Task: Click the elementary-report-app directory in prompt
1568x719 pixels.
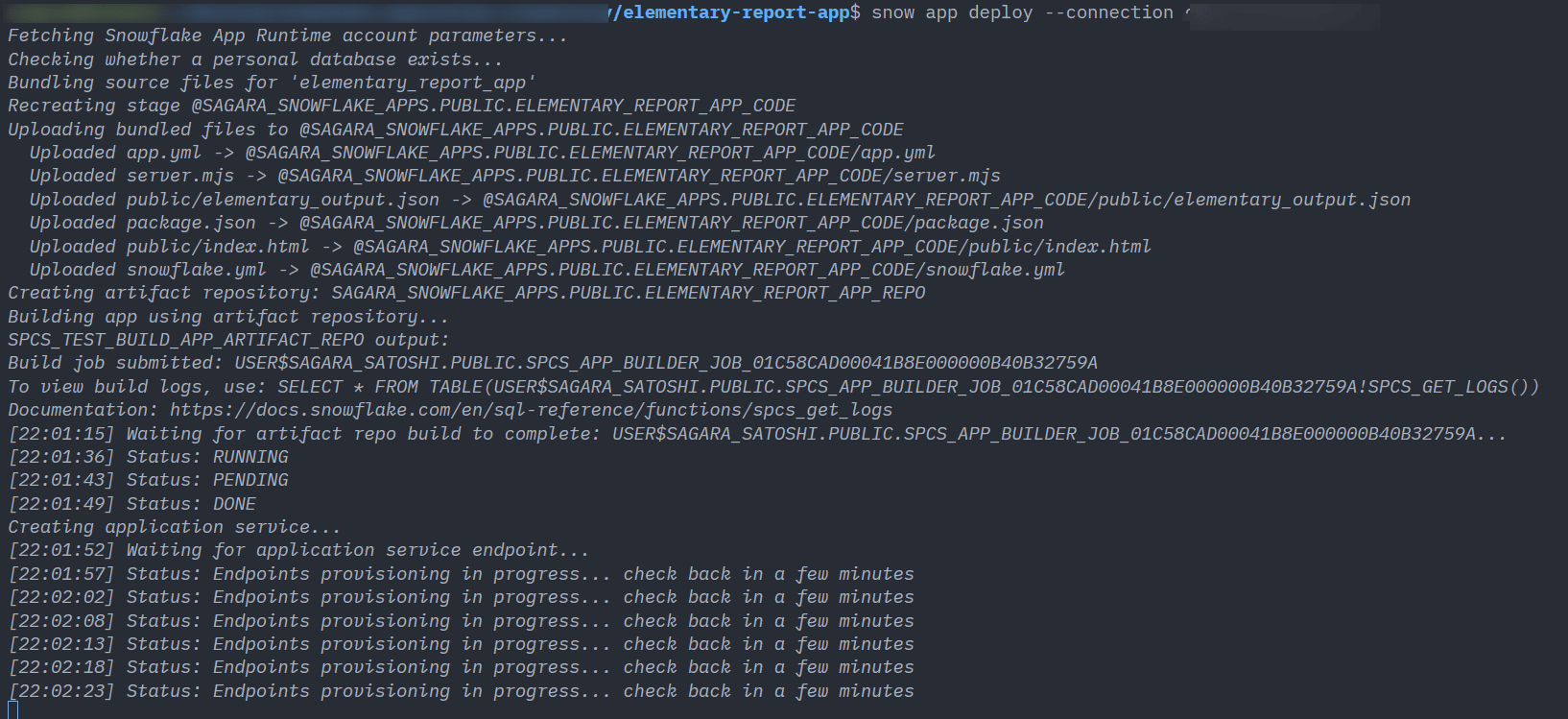Action: [x=736, y=12]
